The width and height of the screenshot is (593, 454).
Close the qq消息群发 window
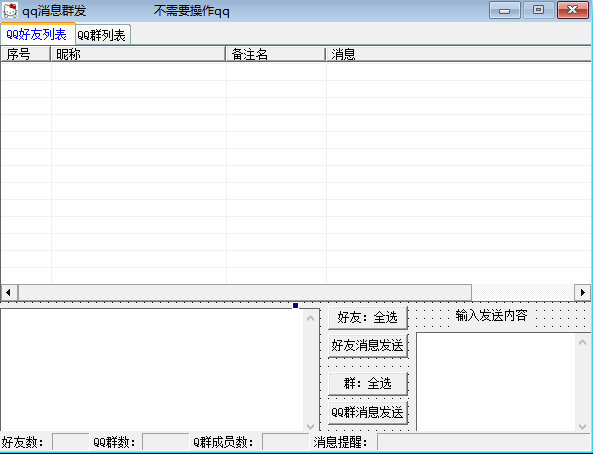pyautogui.click(x=573, y=10)
